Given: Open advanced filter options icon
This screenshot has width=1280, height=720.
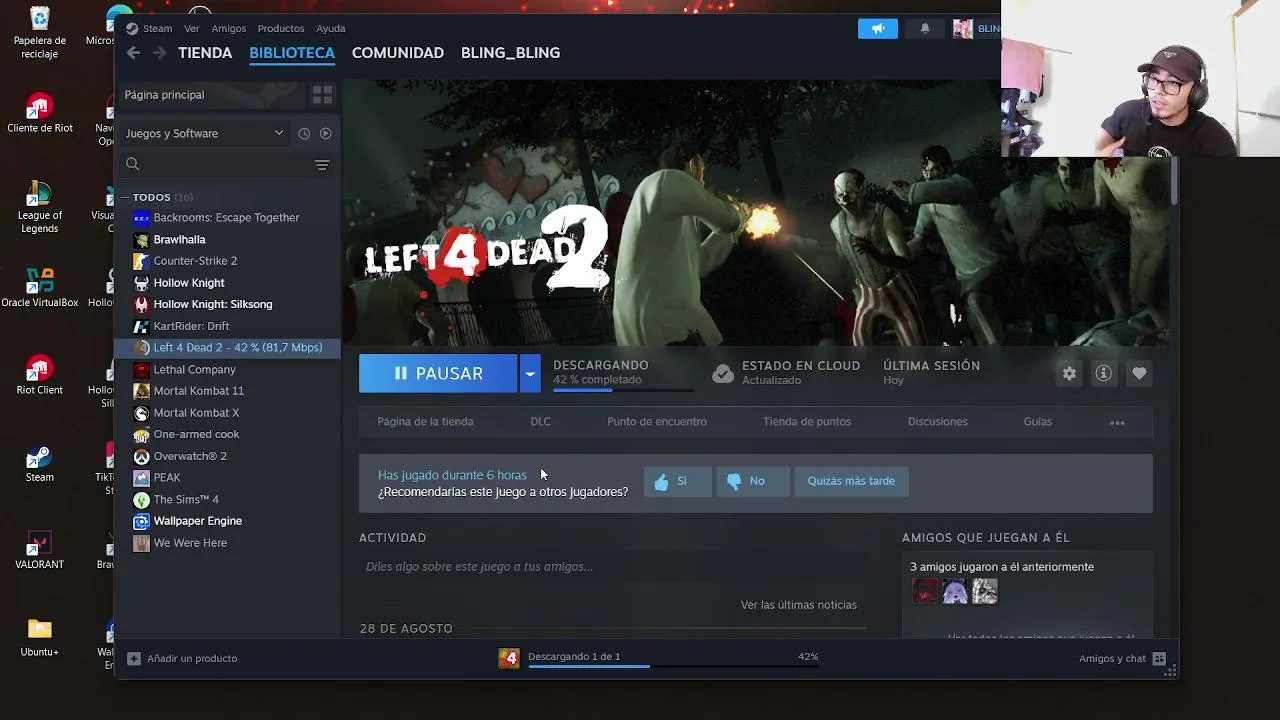Looking at the screenshot, I should [x=322, y=164].
